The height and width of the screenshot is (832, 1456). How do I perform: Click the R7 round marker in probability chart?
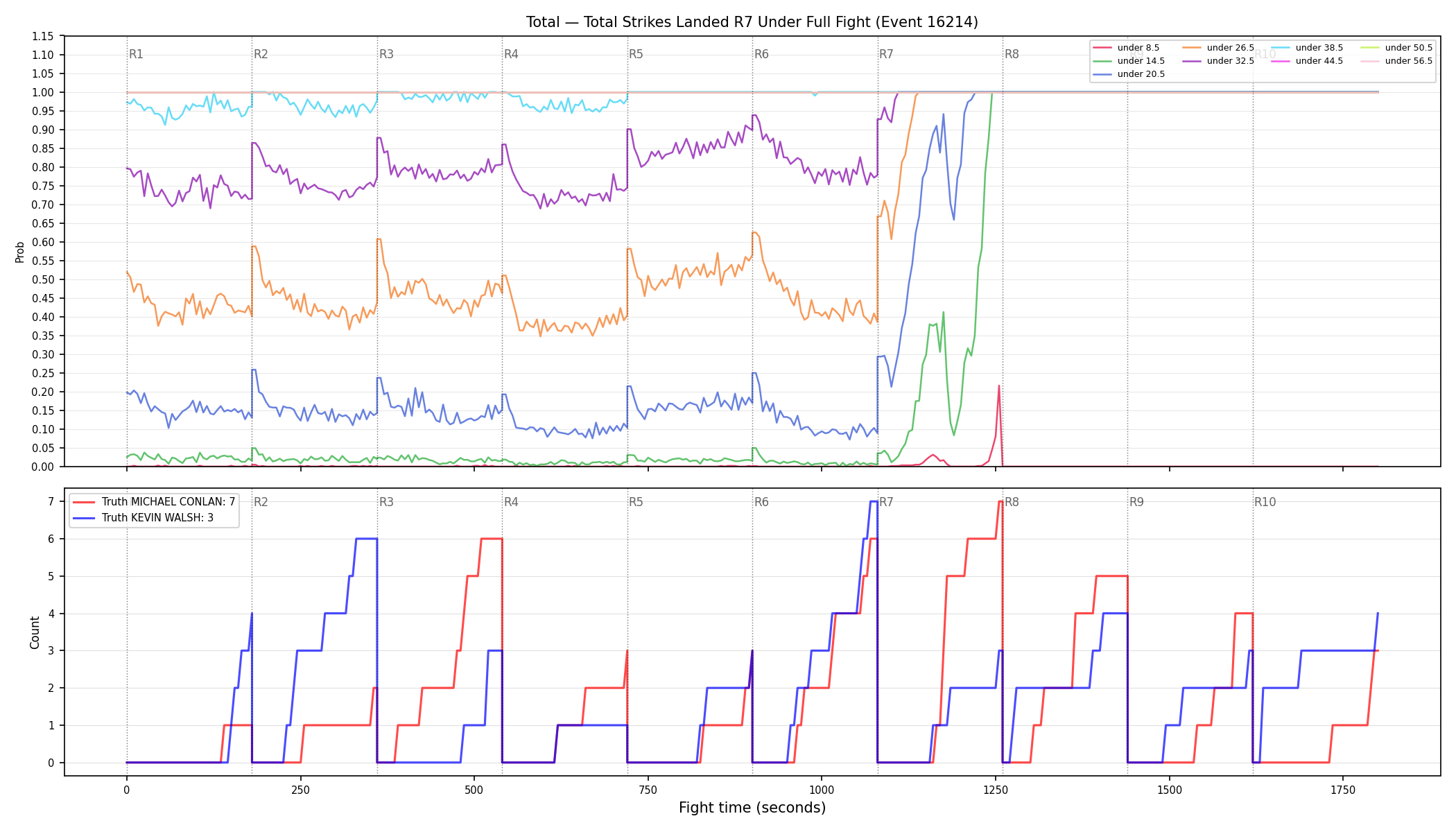pos(886,54)
